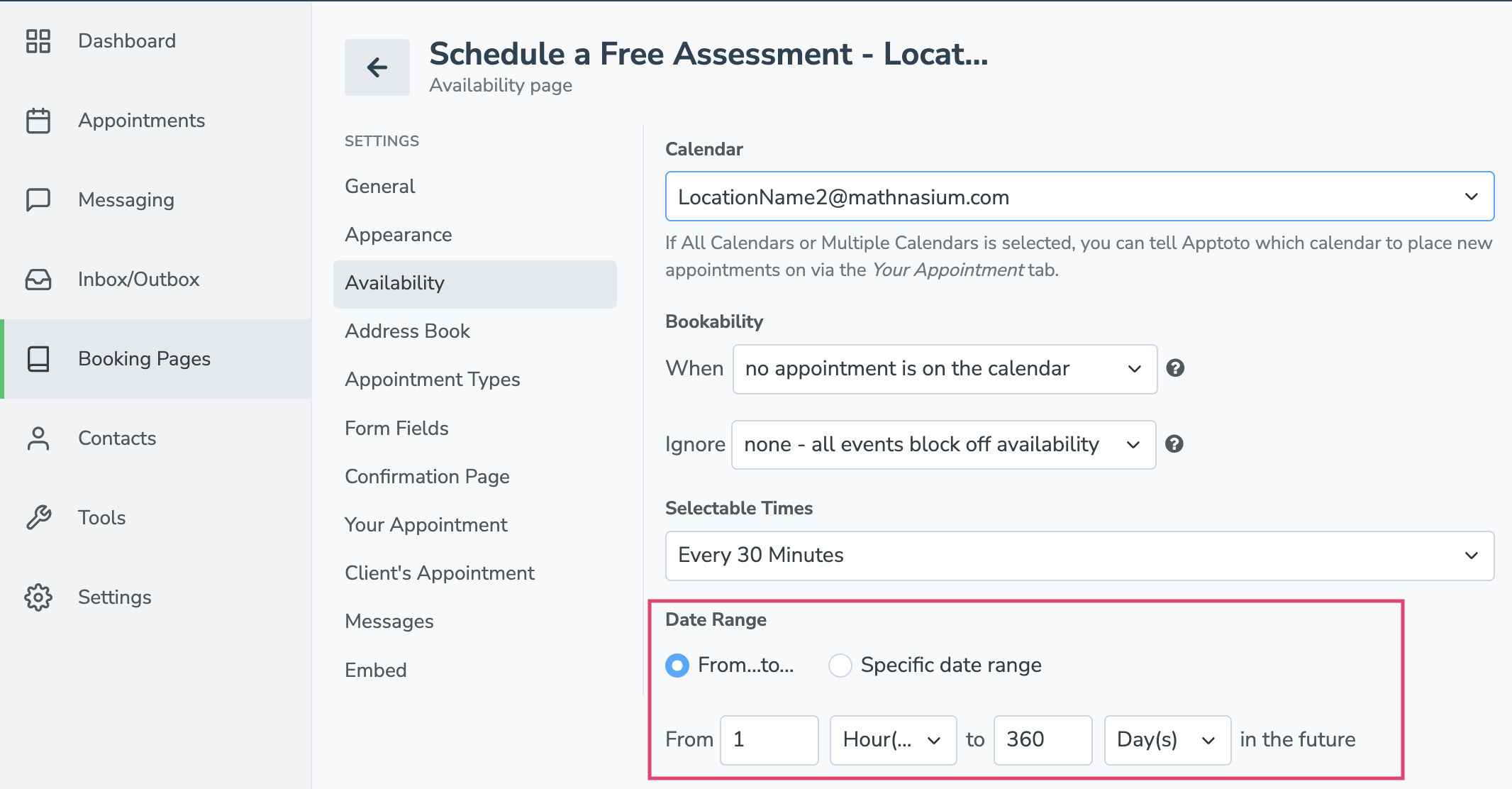This screenshot has height=789, width=1512.
Task: Go to Tools in sidebar
Action: click(155, 518)
